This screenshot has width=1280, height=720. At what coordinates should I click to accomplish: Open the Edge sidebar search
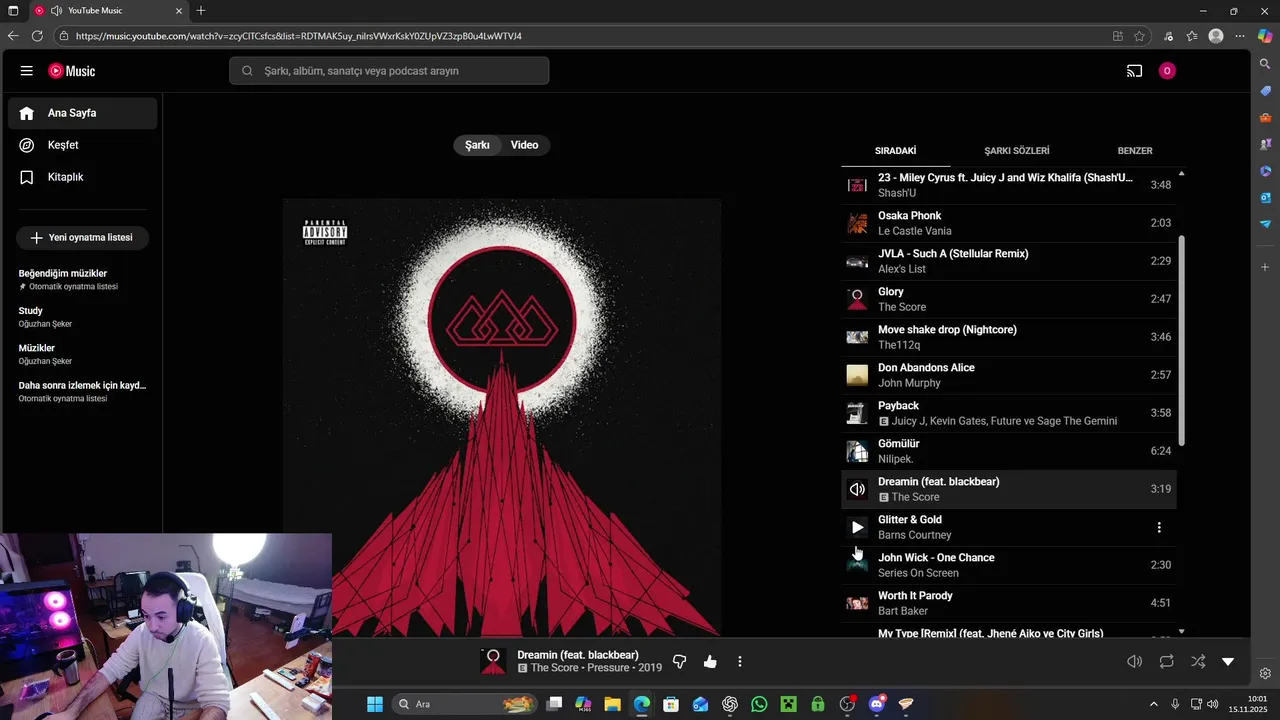tap(1265, 64)
